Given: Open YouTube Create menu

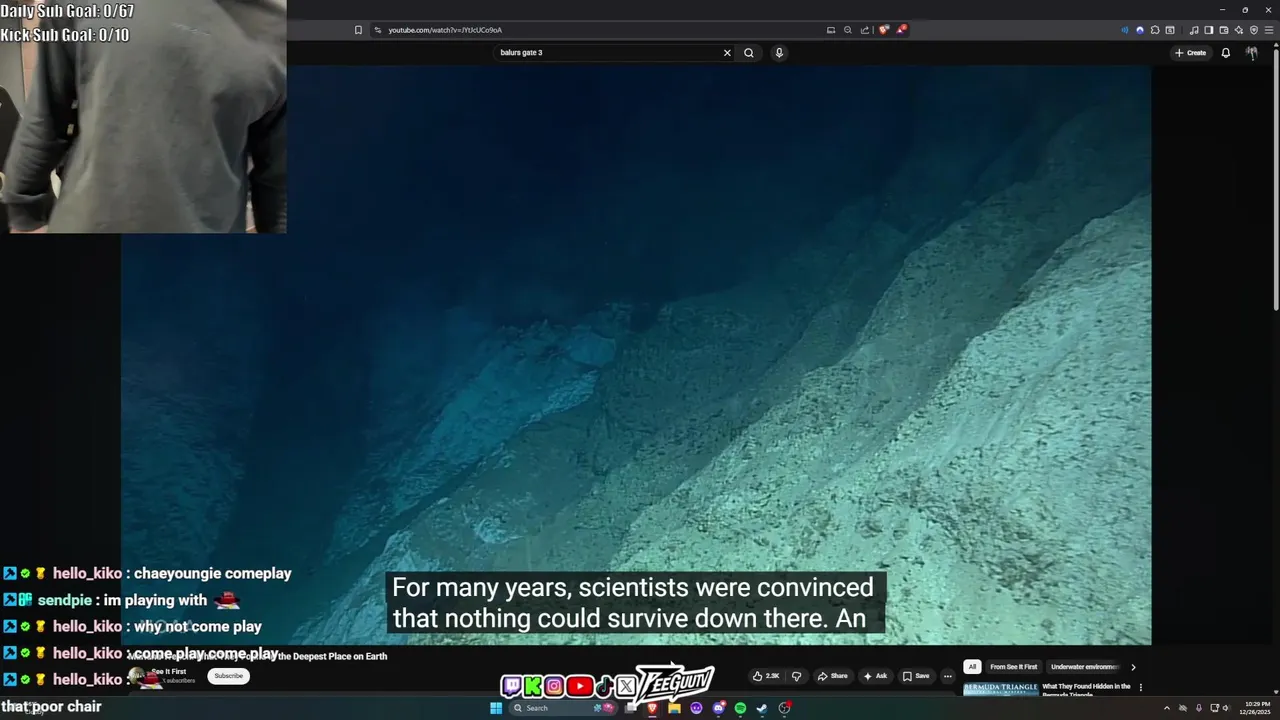Looking at the screenshot, I should [1190, 53].
